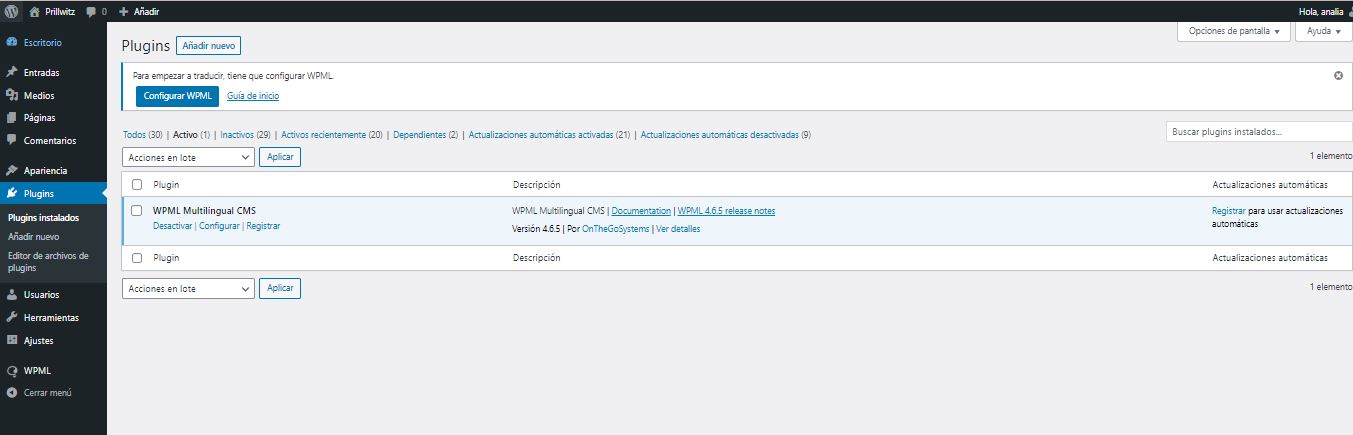This screenshot has height=435, width=1353.
Task: Go to Plugins instalados submenu
Action: [x=43, y=217]
